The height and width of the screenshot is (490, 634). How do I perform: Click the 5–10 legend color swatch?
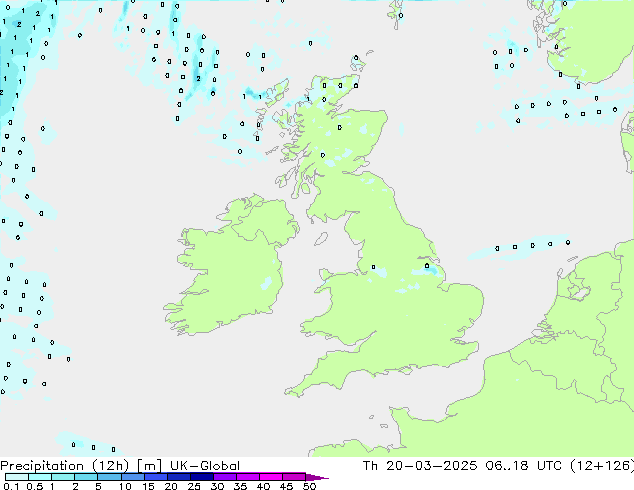[x=109, y=477]
